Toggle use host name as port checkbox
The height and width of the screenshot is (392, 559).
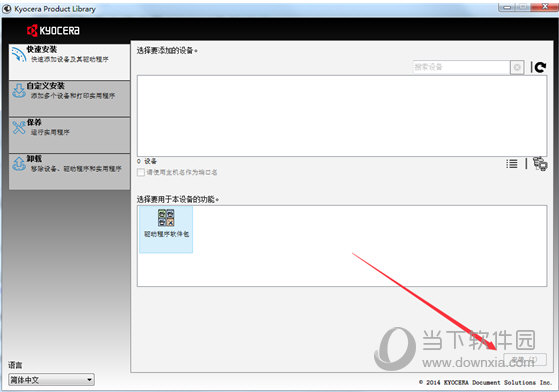point(141,172)
